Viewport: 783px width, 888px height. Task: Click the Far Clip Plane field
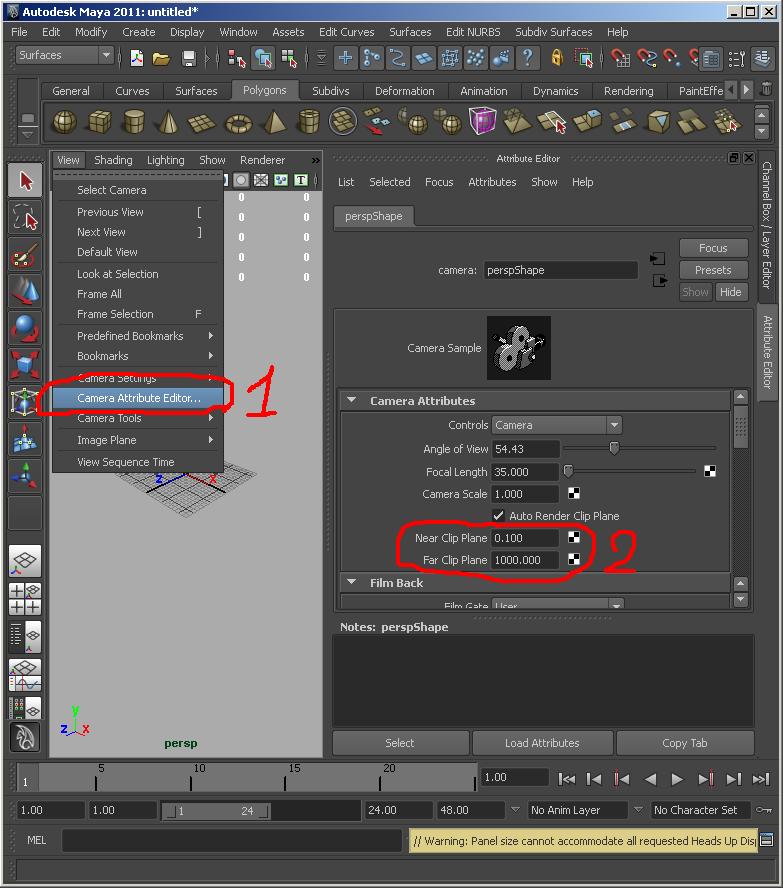point(525,560)
